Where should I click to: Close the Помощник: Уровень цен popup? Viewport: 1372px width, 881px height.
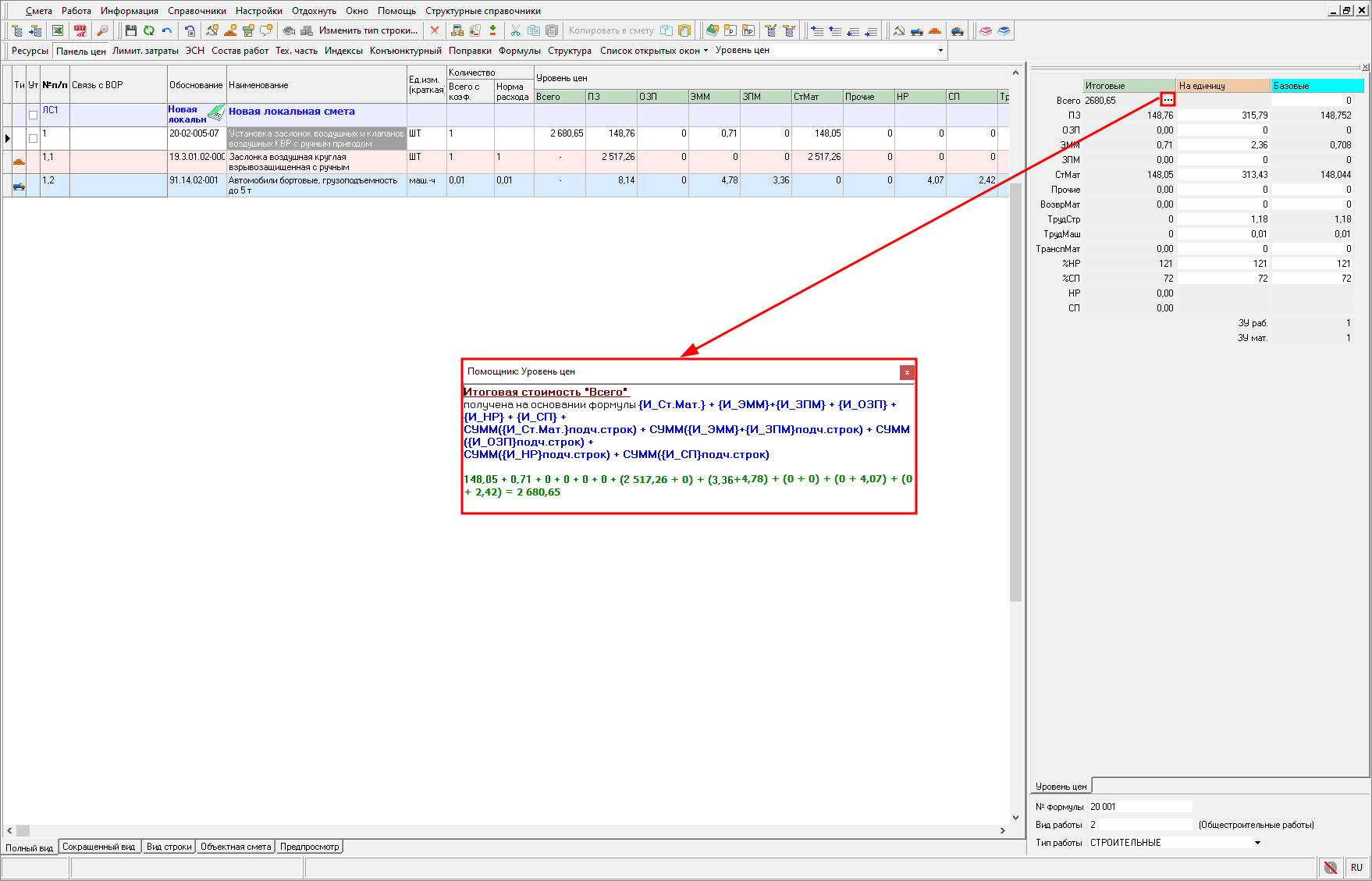(x=907, y=372)
